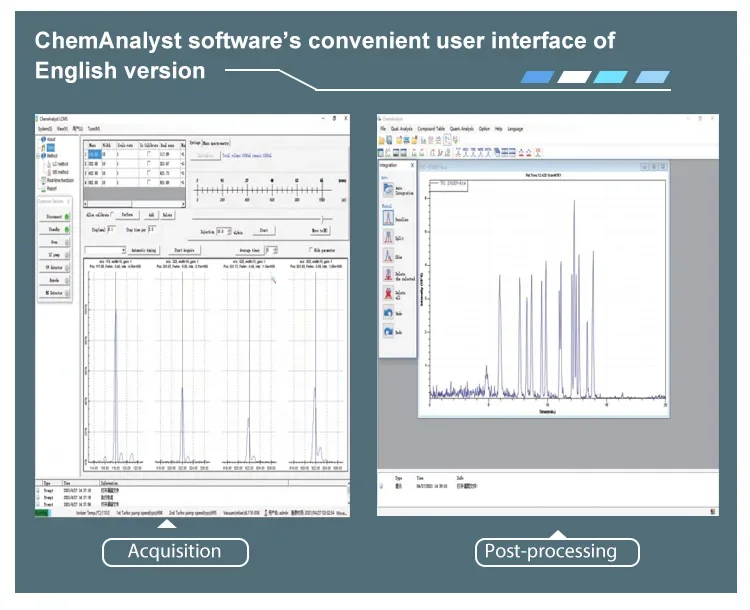The height and width of the screenshot is (610, 750).
Task: Open the View menu in acquisition window
Action: tap(62, 129)
